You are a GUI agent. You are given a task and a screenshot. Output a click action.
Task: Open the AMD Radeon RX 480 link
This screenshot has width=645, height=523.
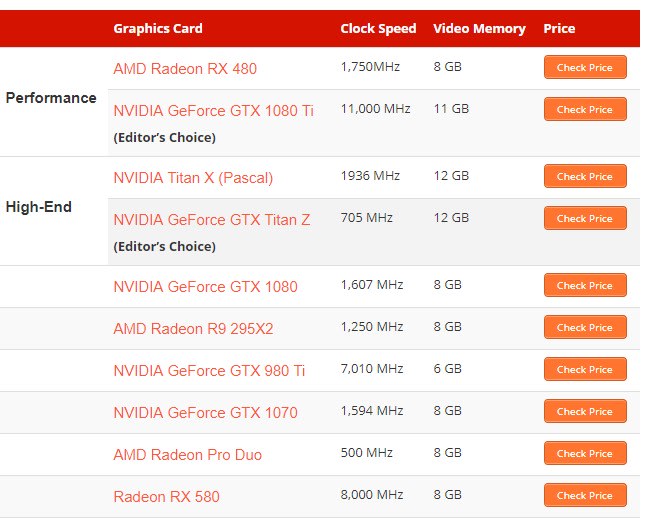pyautogui.click(x=185, y=69)
